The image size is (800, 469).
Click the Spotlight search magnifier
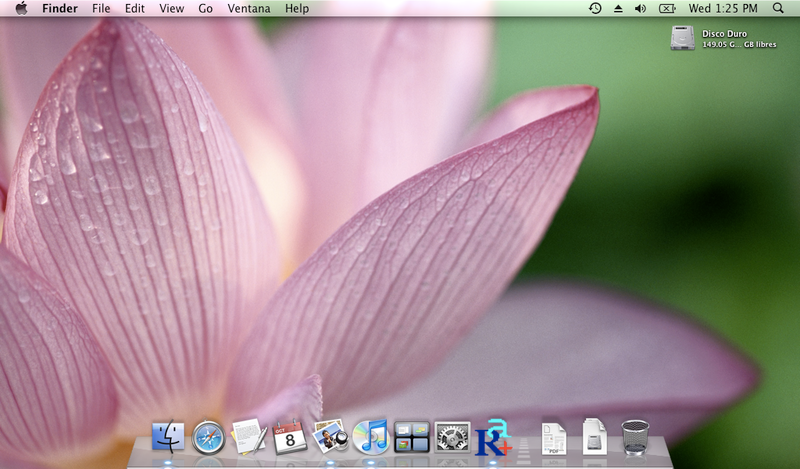pos(778,8)
